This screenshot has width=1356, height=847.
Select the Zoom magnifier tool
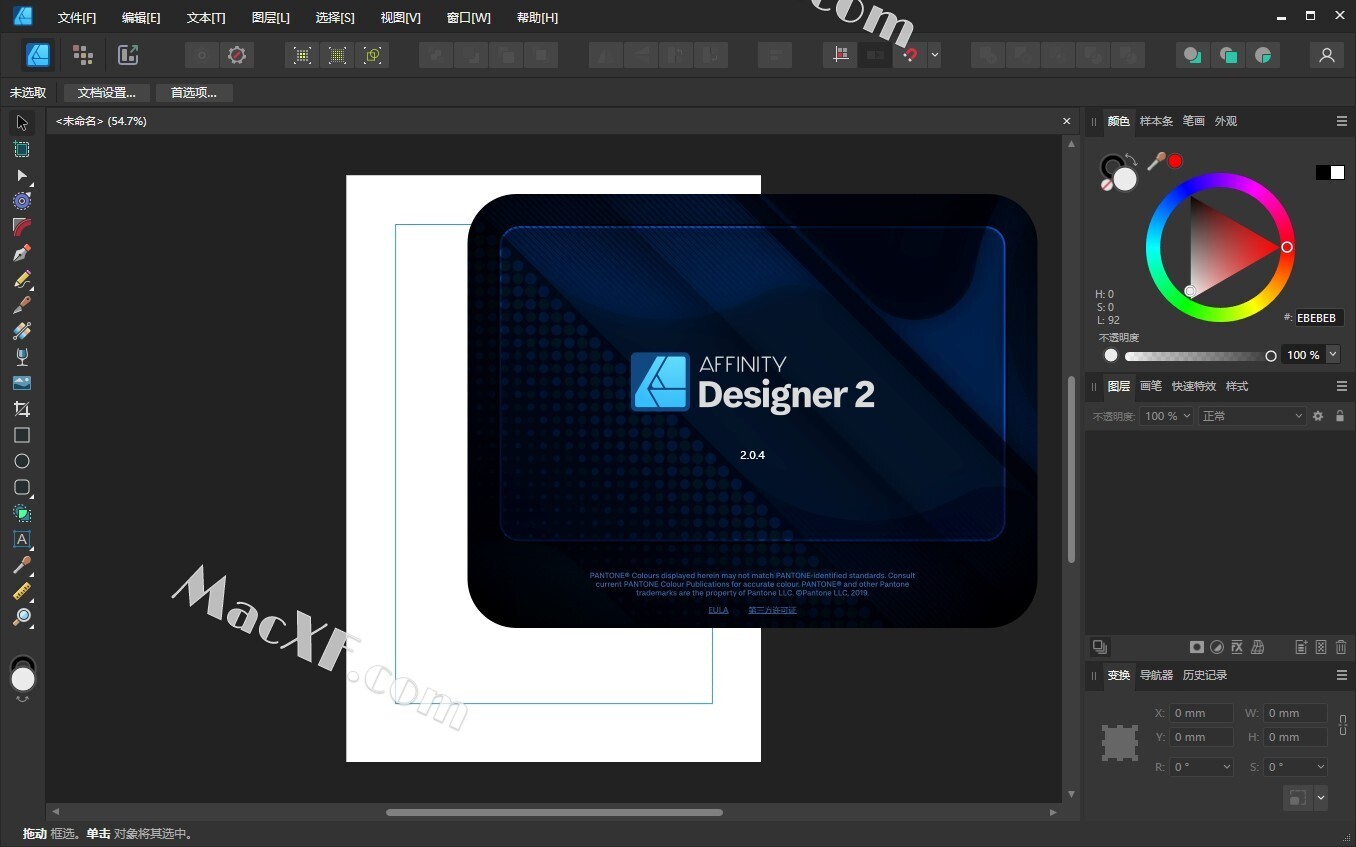click(22, 617)
